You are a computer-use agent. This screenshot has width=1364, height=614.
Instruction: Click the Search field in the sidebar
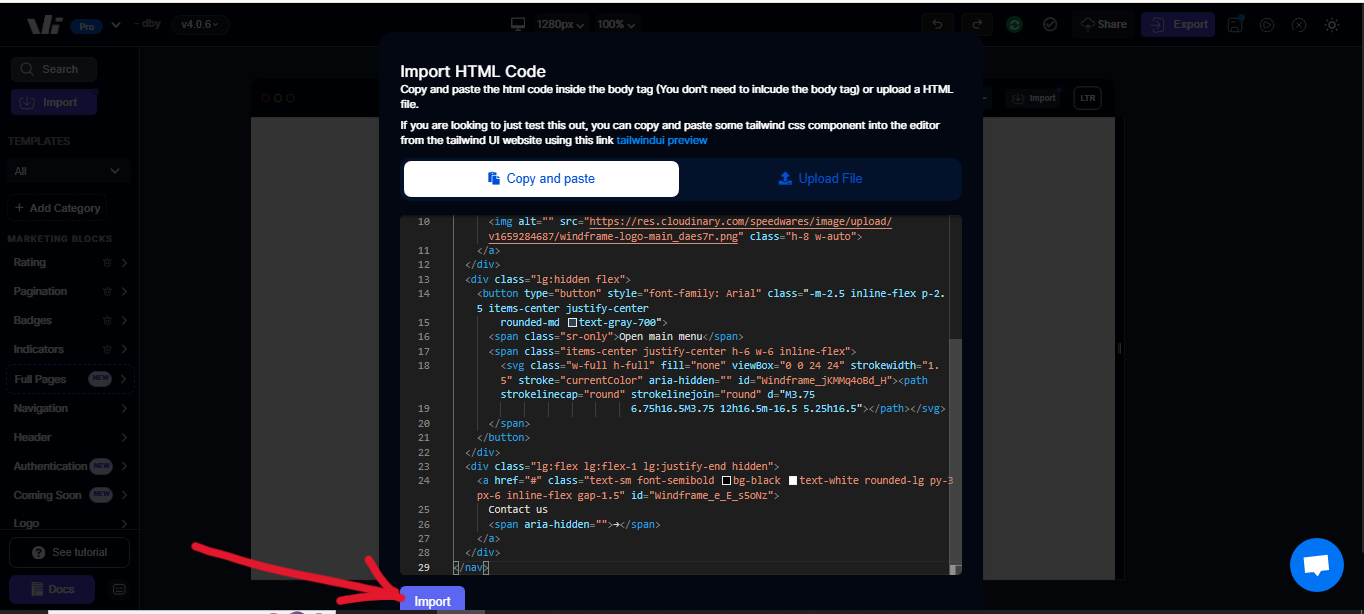54,68
